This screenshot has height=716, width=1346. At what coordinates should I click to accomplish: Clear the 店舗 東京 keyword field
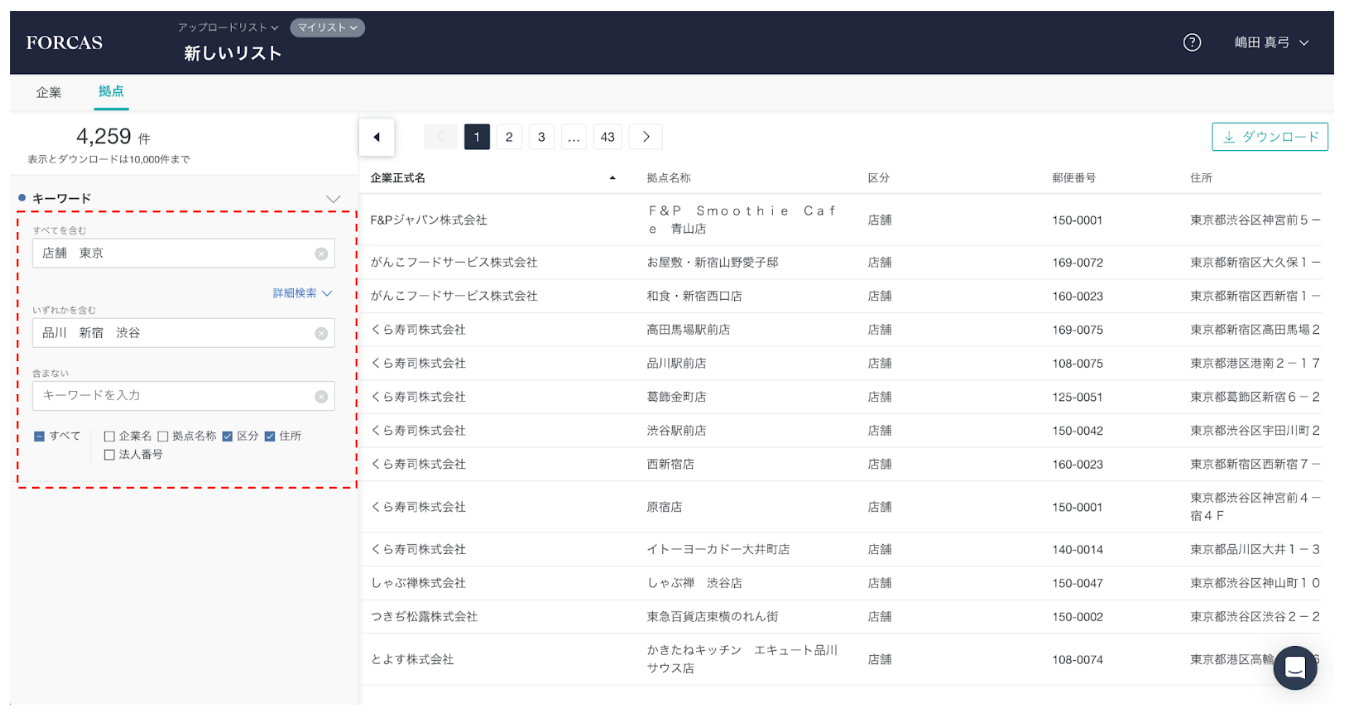[321, 254]
